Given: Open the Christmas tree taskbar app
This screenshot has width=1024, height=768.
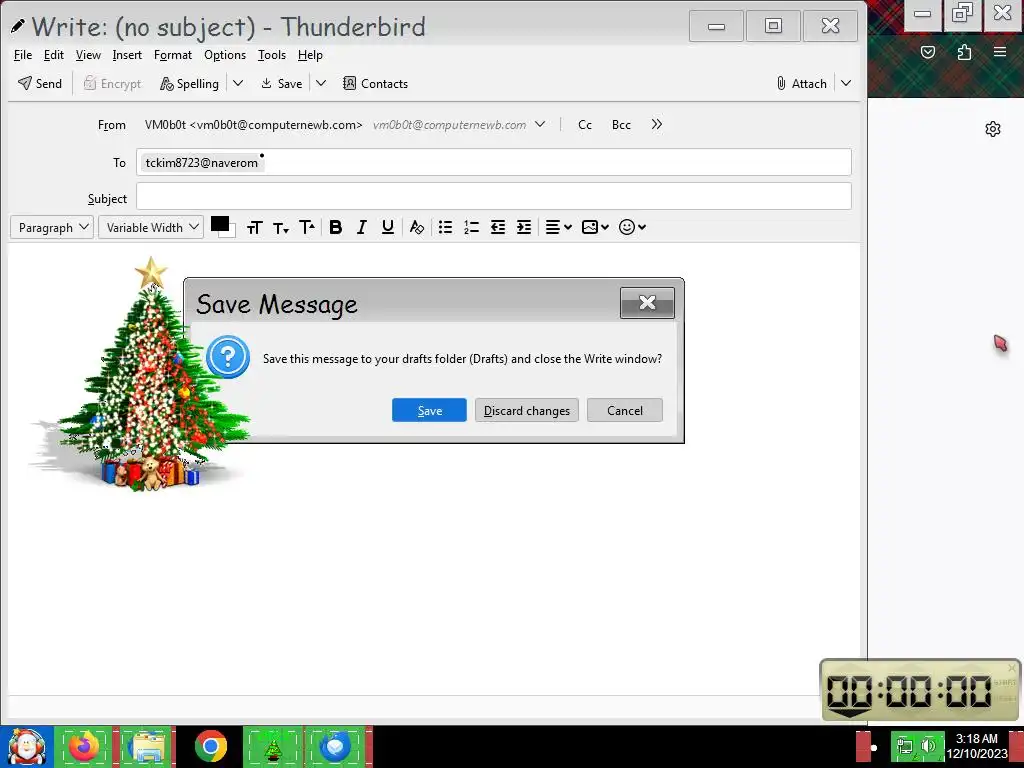Looking at the screenshot, I should click(x=273, y=747).
